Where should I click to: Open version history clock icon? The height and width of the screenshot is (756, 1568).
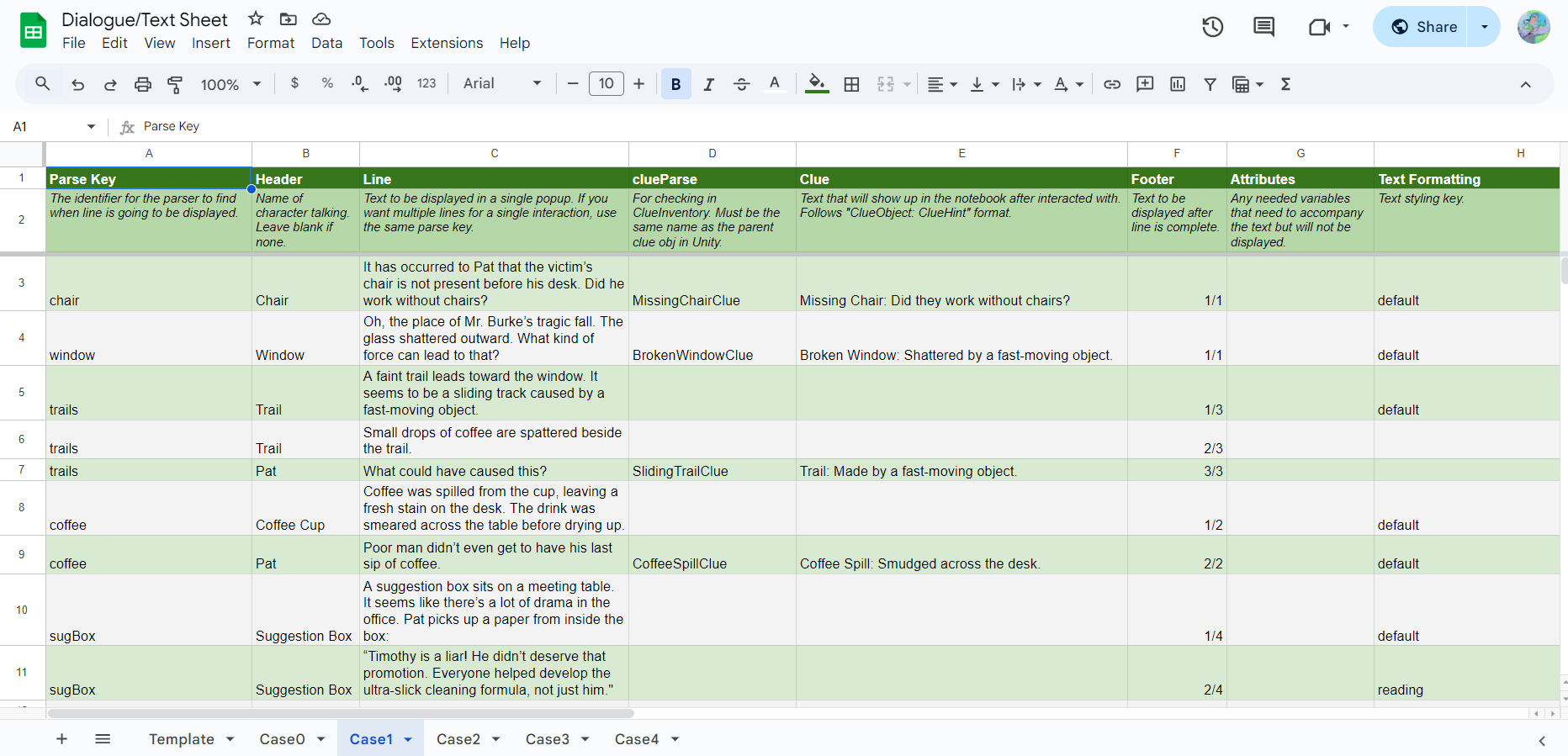[x=1212, y=27]
